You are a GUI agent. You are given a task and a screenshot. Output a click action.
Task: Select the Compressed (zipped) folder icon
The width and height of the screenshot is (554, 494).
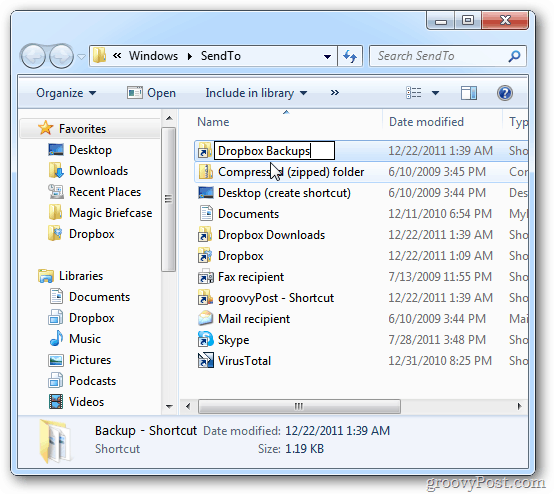click(x=205, y=172)
